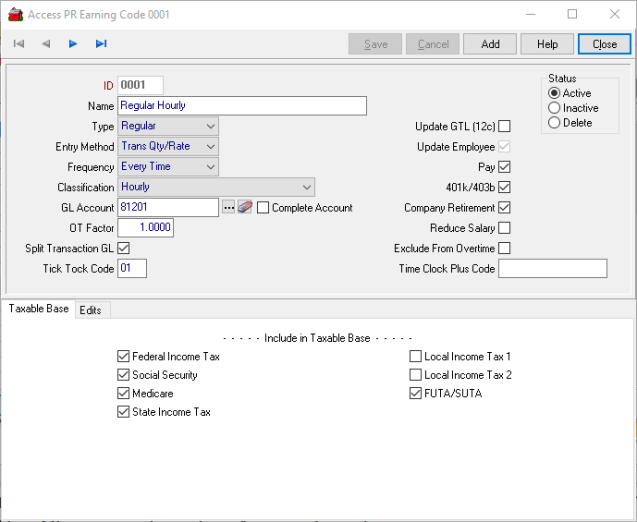Expand the Entry Method dropdown

pos(210,146)
